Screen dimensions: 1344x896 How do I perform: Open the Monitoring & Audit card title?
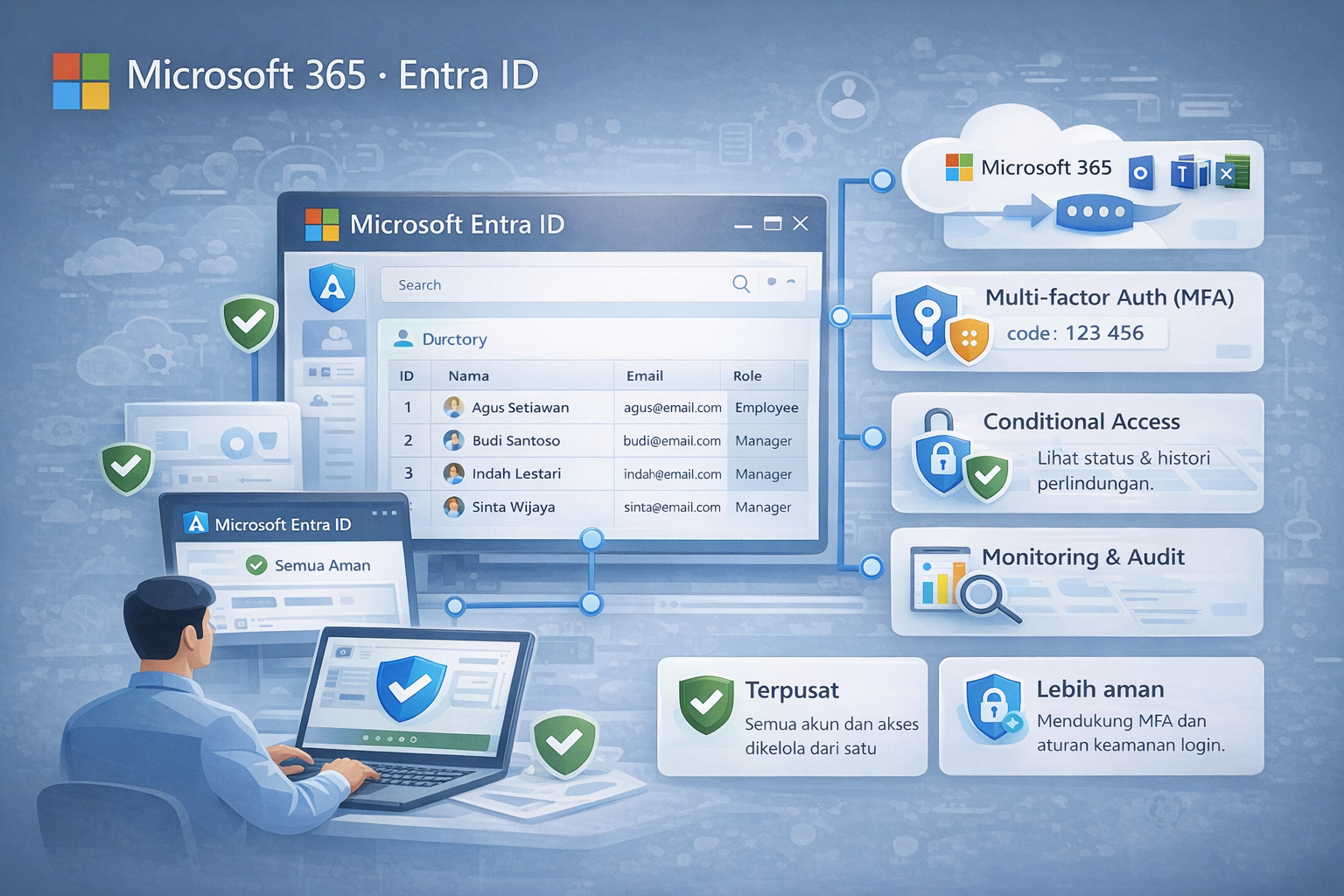pos(1083,556)
